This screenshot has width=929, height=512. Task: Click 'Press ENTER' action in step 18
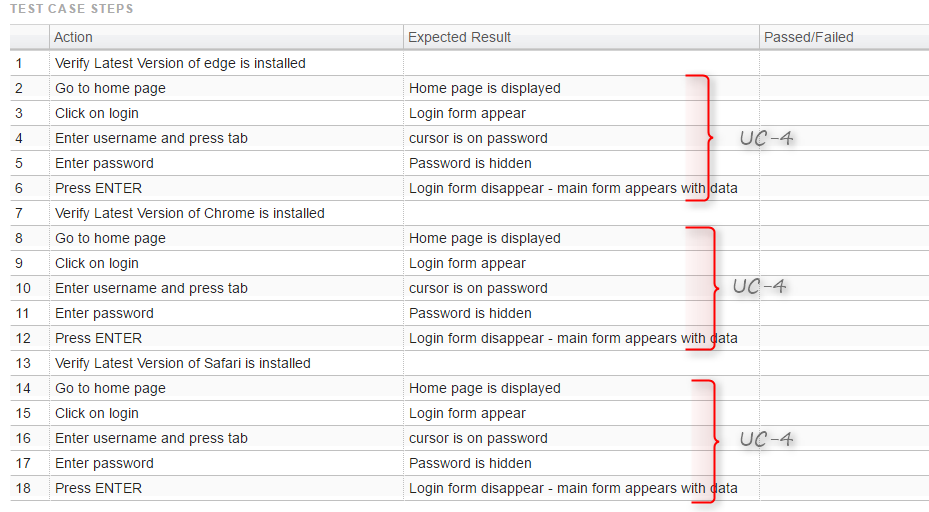(98, 488)
